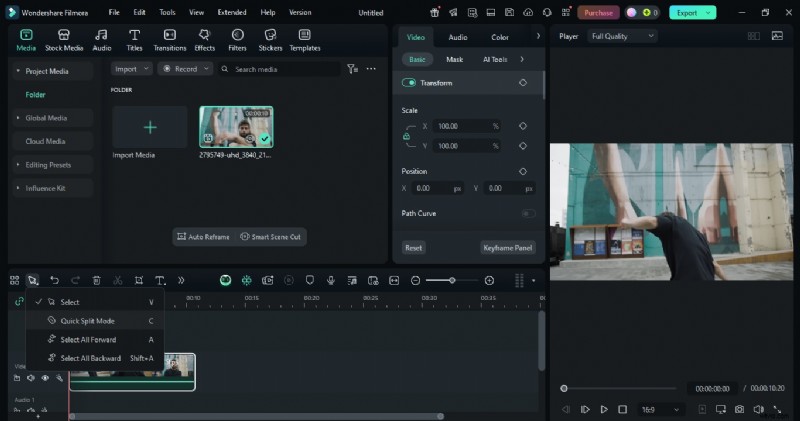Open the Stickers library

270,40
